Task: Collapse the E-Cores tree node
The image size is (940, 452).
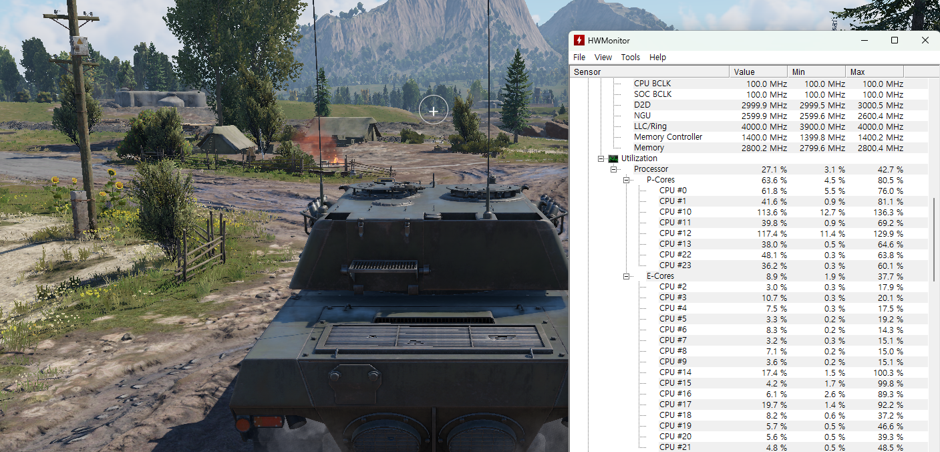Action: tap(626, 276)
